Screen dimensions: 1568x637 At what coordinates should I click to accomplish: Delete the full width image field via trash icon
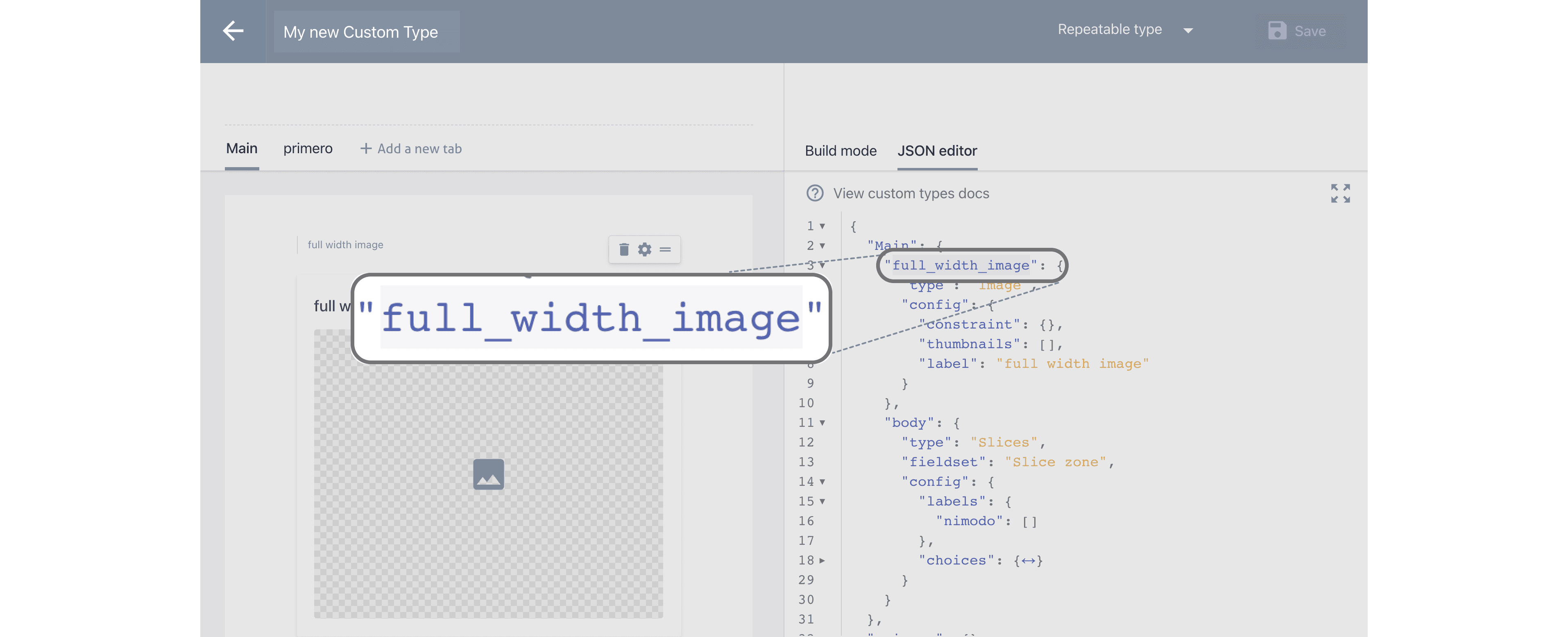click(624, 249)
